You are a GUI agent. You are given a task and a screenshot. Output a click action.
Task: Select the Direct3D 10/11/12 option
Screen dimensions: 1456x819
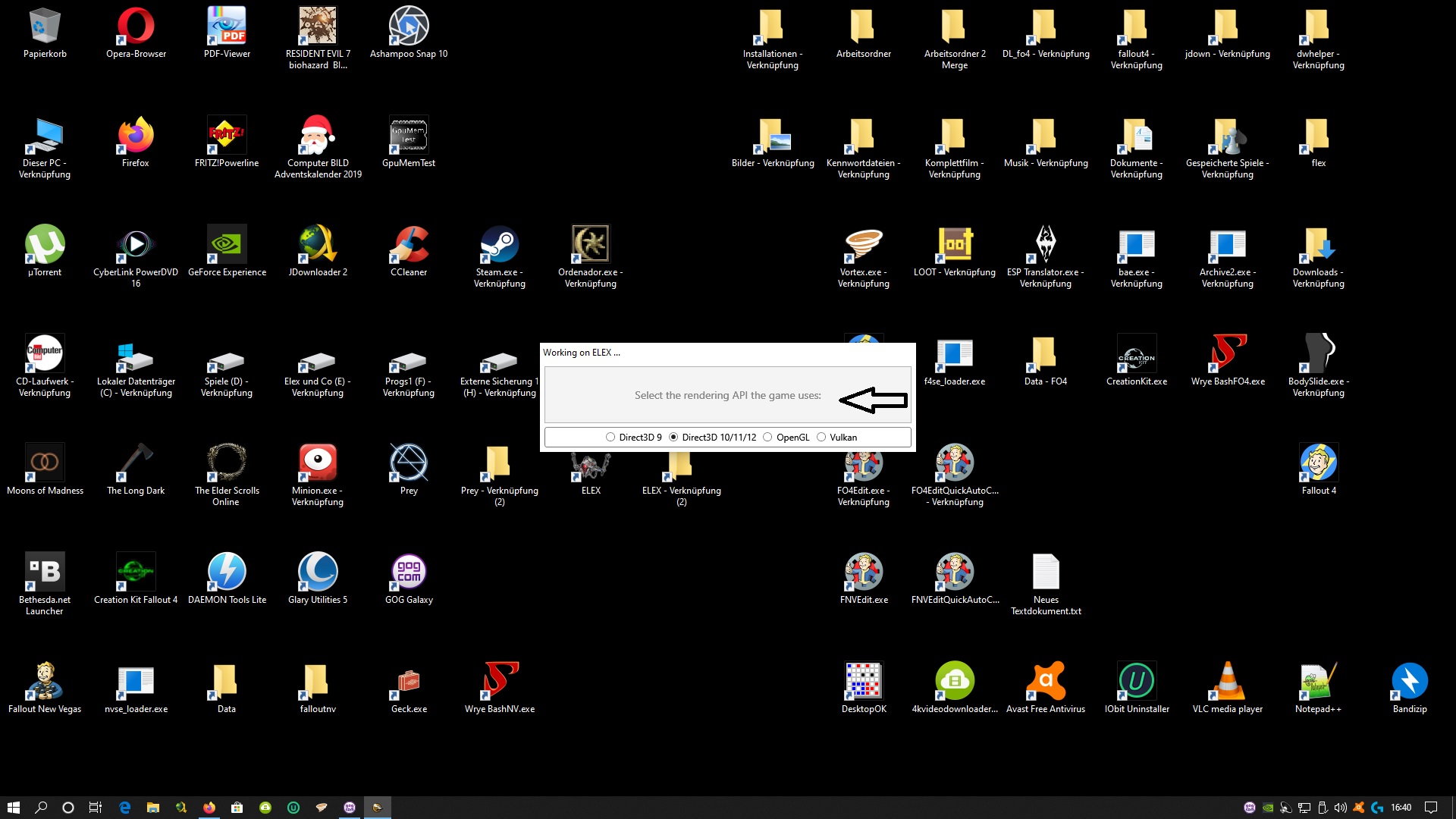coord(673,438)
